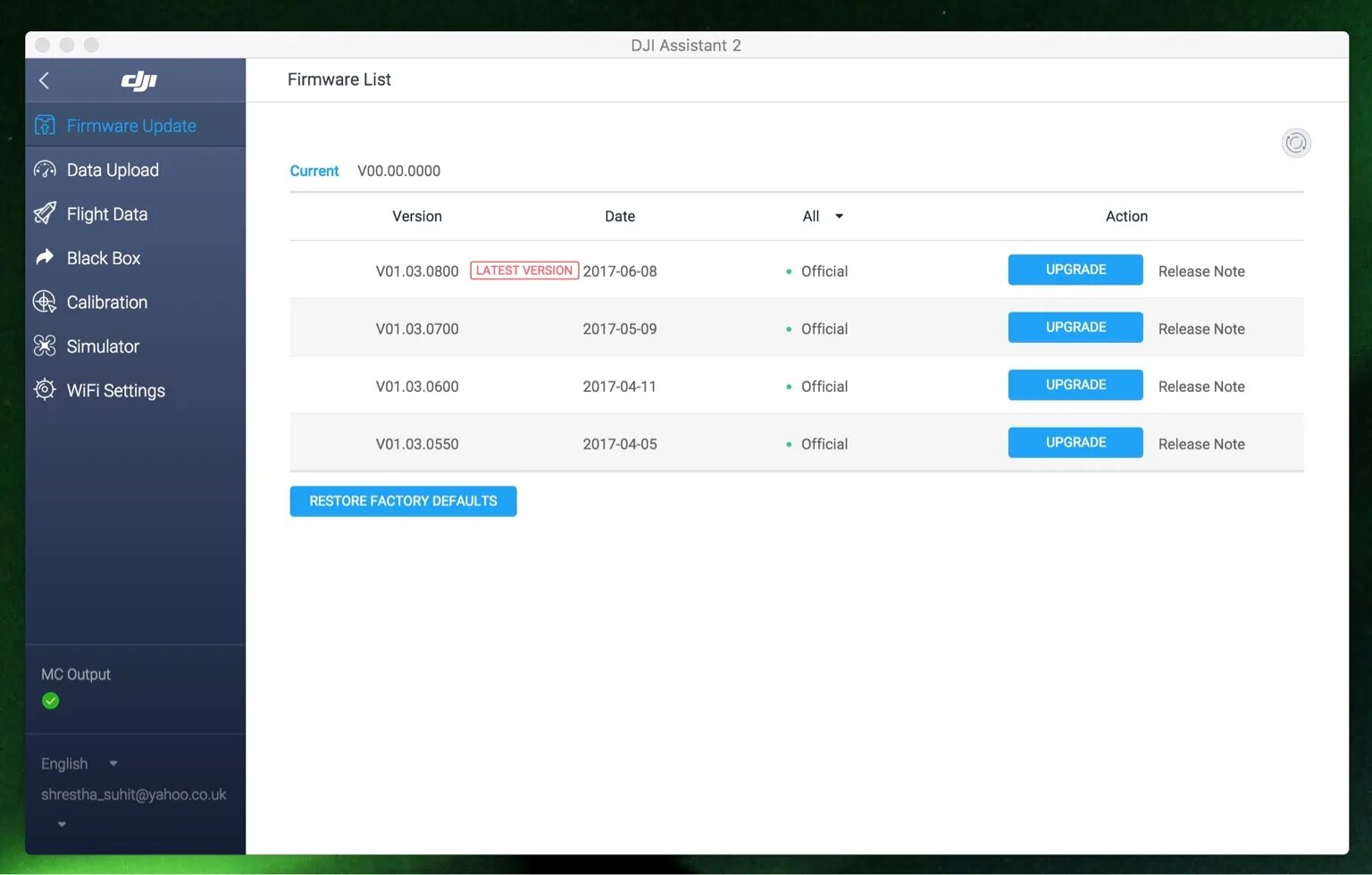Click the version cell V01.03.0550

(x=417, y=444)
